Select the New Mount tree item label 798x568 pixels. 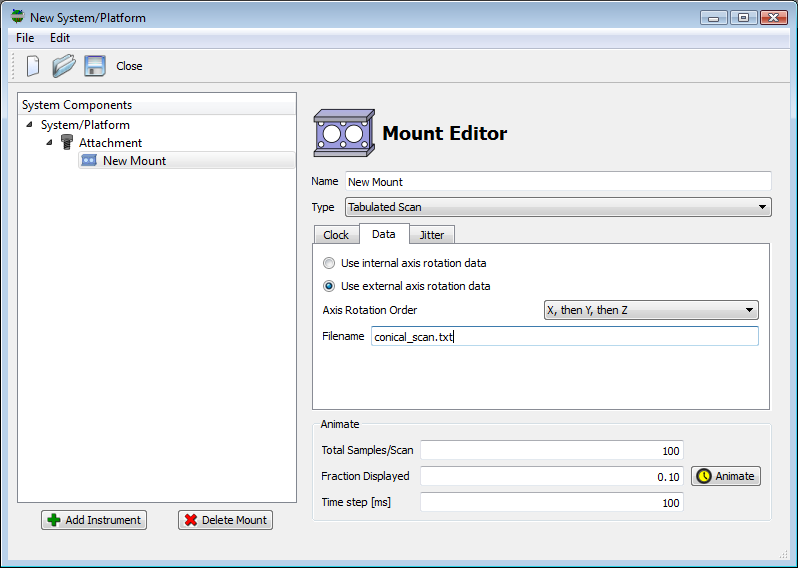click(x=134, y=161)
